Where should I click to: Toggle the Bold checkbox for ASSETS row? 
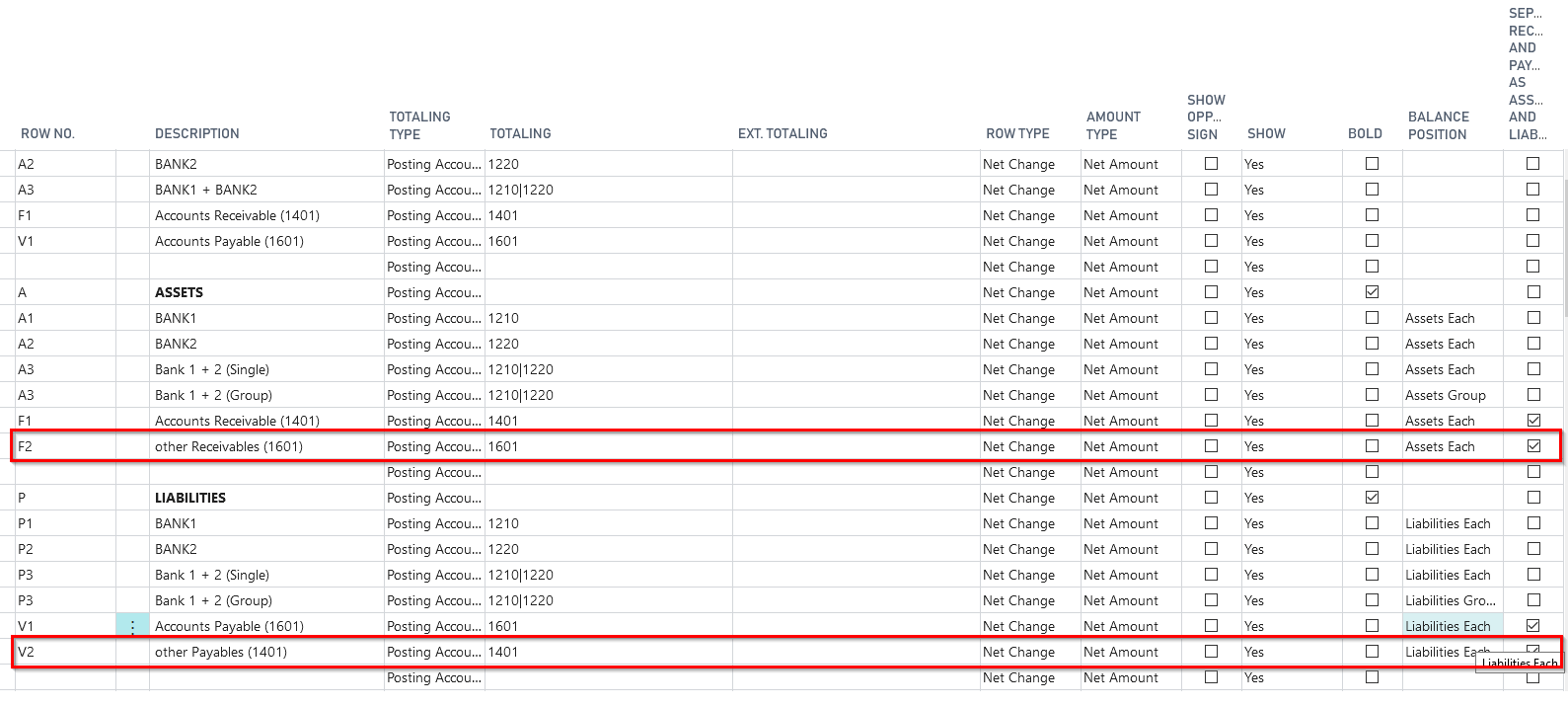click(1372, 292)
